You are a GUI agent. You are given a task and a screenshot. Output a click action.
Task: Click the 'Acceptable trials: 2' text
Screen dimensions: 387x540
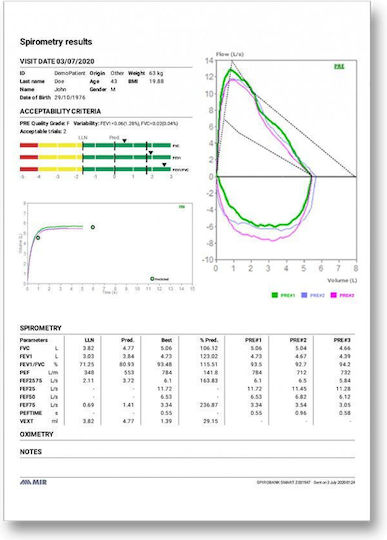tap(43, 132)
